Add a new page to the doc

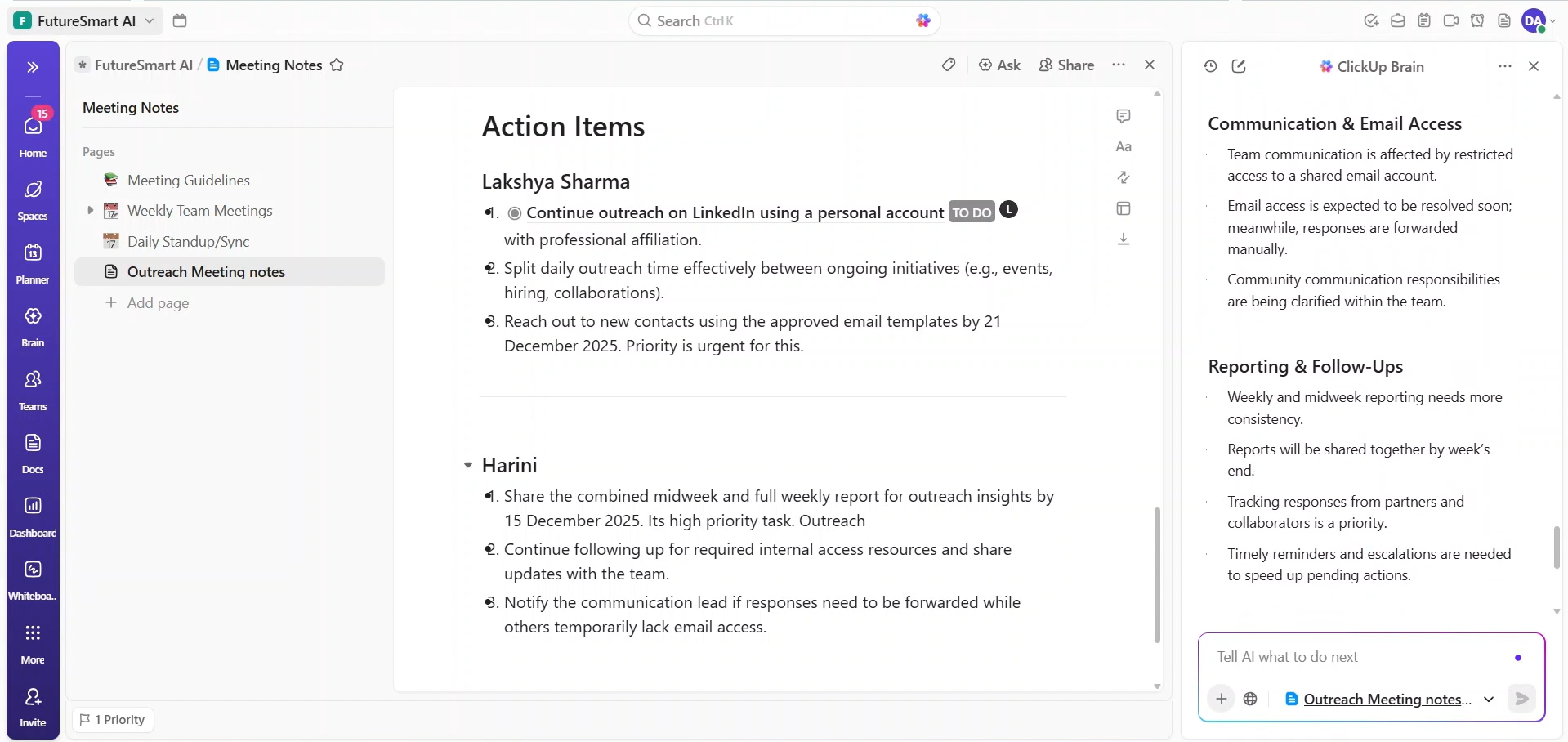148,303
